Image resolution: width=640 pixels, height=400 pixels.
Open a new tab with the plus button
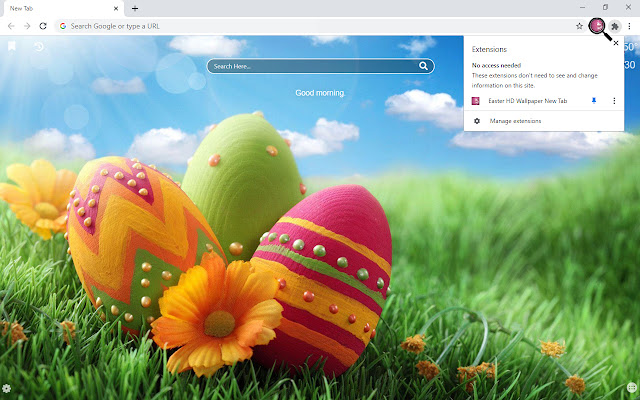tap(135, 8)
